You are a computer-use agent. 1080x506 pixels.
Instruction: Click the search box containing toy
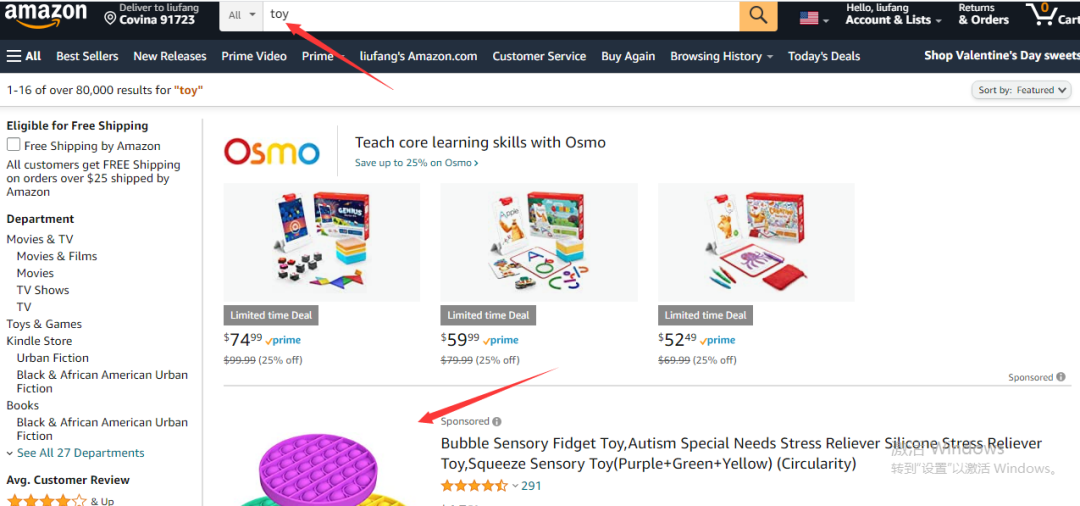coord(501,15)
